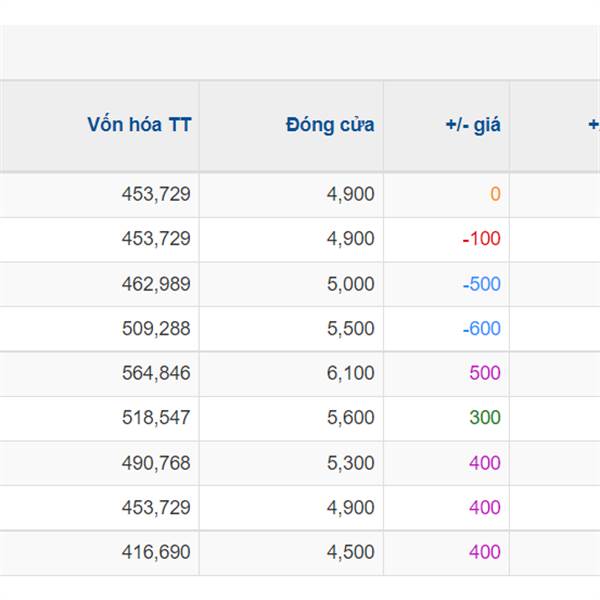Image resolution: width=600 pixels, height=600 pixels.
Task: Select the 509,288 market cap cell
Action: click(x=156, y=328)
